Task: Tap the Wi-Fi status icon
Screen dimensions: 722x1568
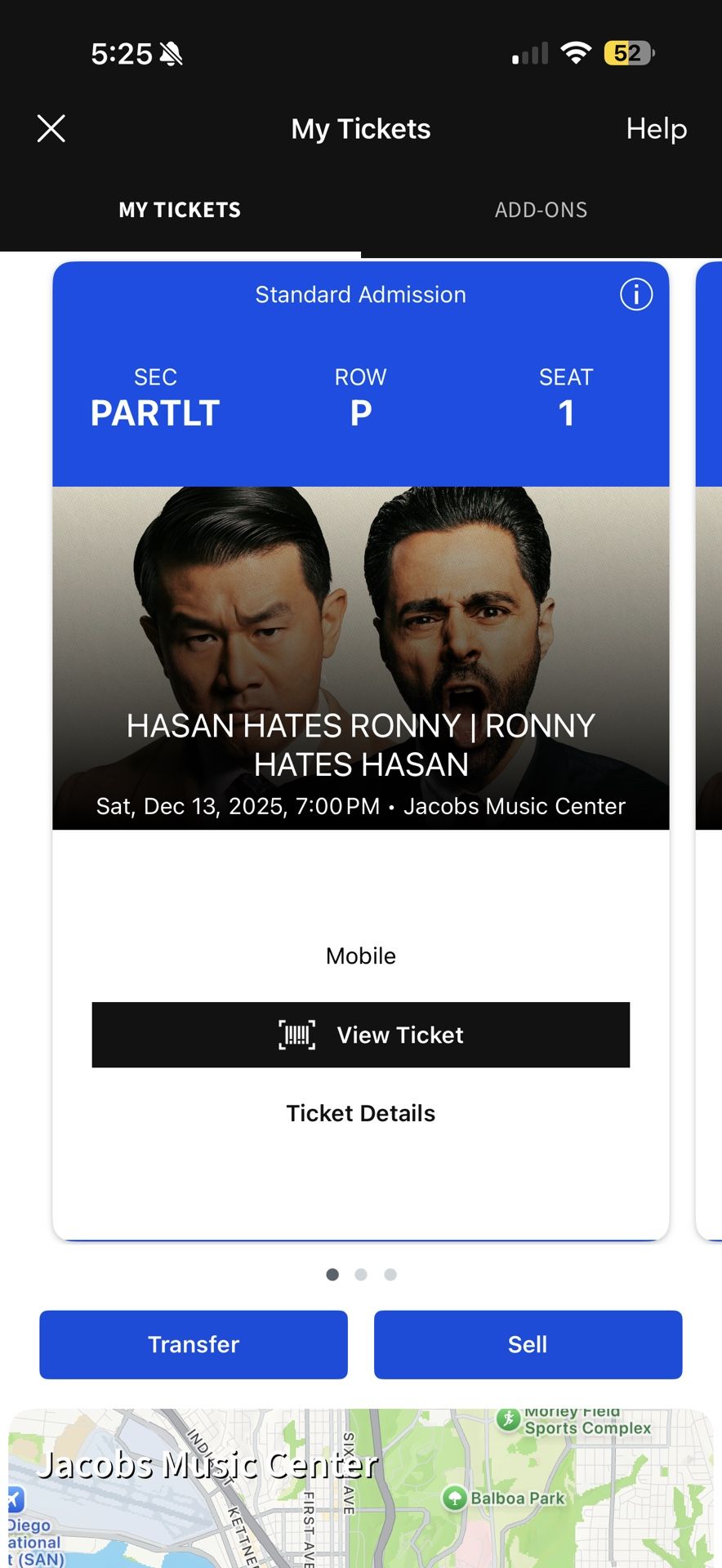Action: point(576,54)
